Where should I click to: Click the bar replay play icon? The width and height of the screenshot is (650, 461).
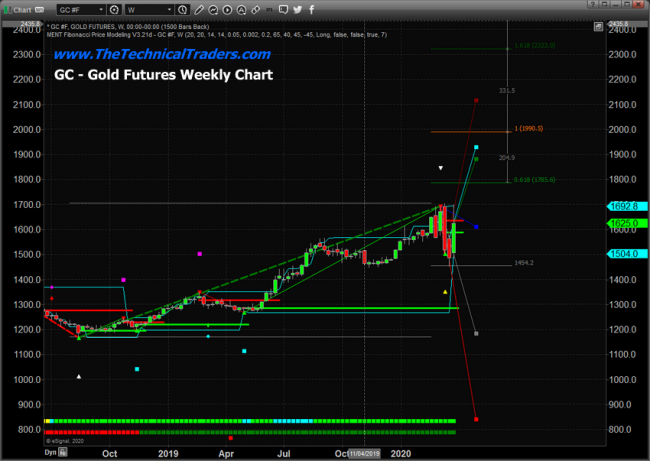pos(227,10)
